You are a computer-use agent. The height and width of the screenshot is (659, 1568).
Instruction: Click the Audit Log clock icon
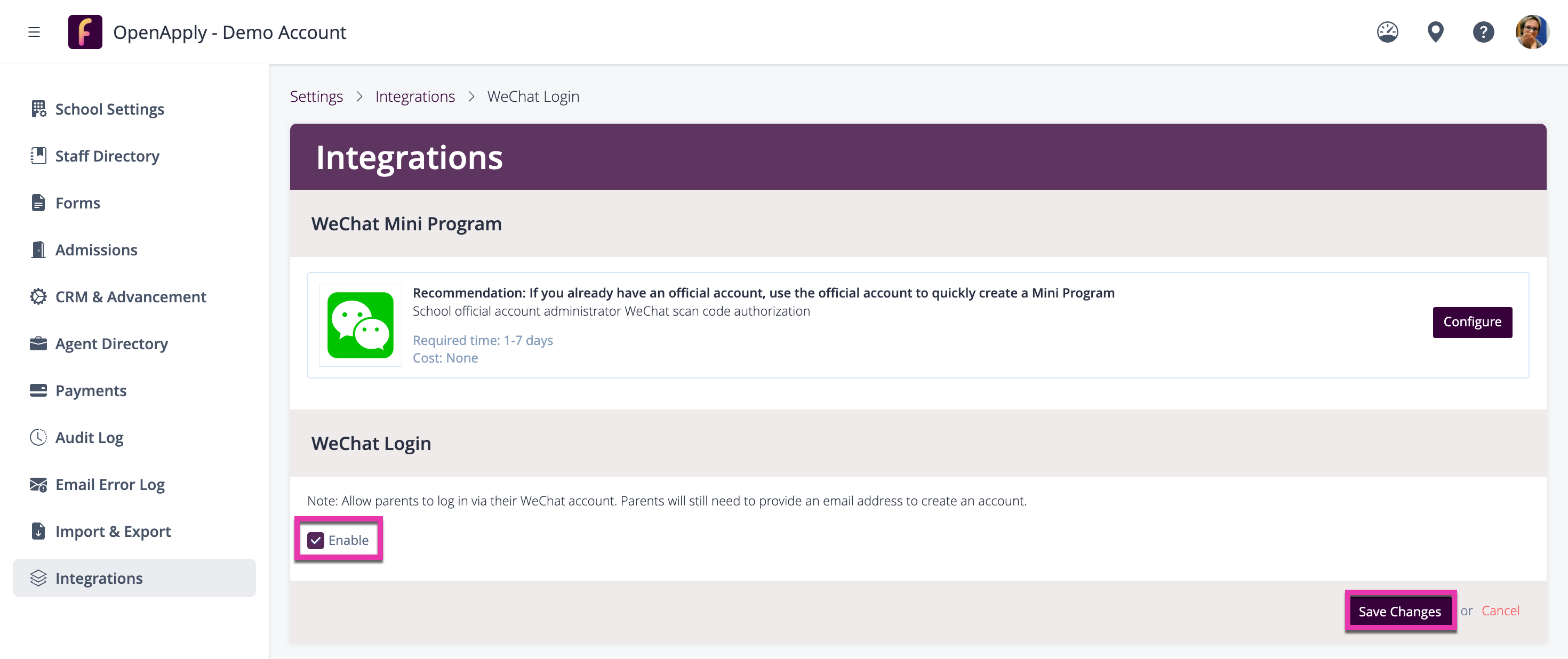tap(38, 438)
